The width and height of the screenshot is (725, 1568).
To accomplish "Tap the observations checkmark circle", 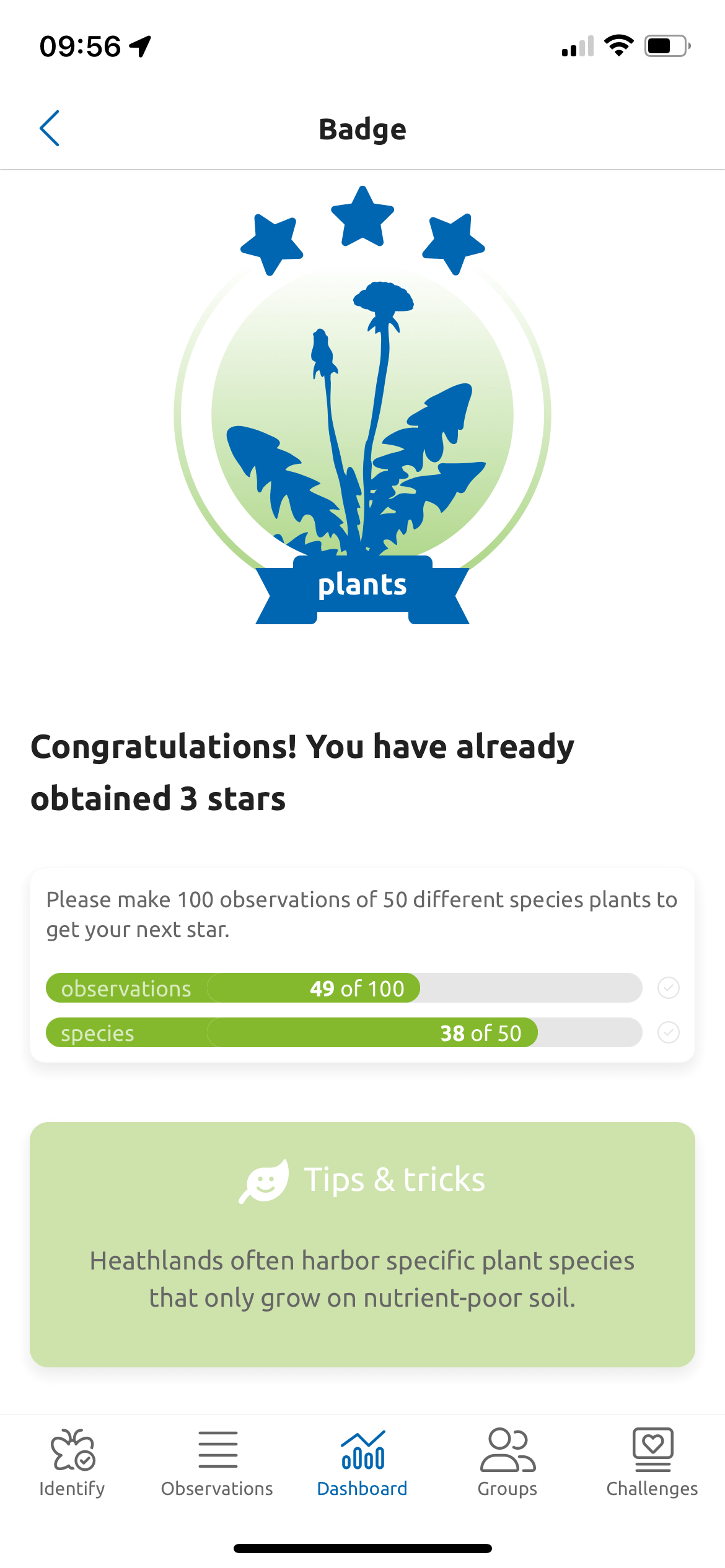I will coord(669,988).
